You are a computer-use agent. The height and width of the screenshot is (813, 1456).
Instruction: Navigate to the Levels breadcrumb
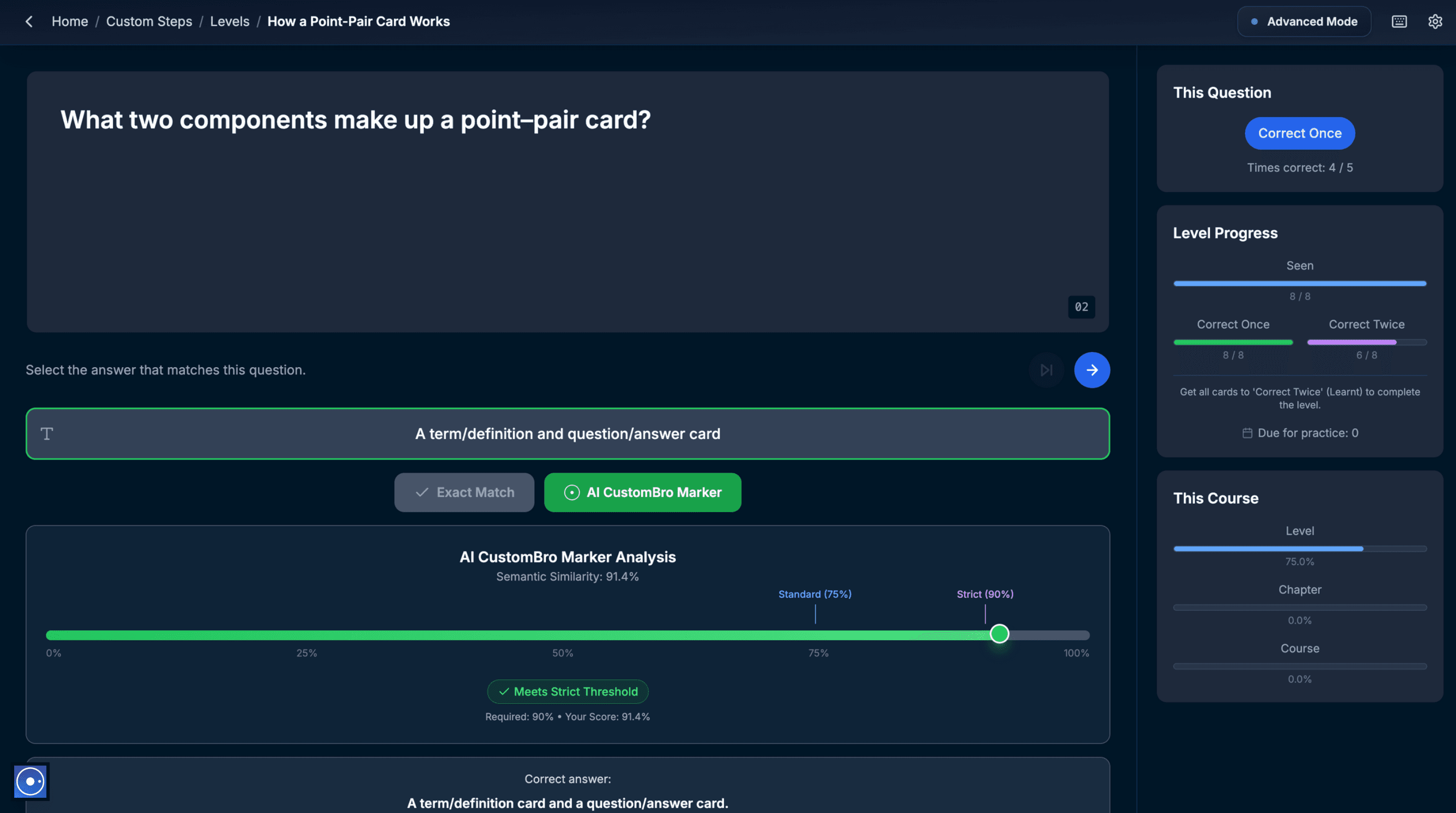pos(230,22)
